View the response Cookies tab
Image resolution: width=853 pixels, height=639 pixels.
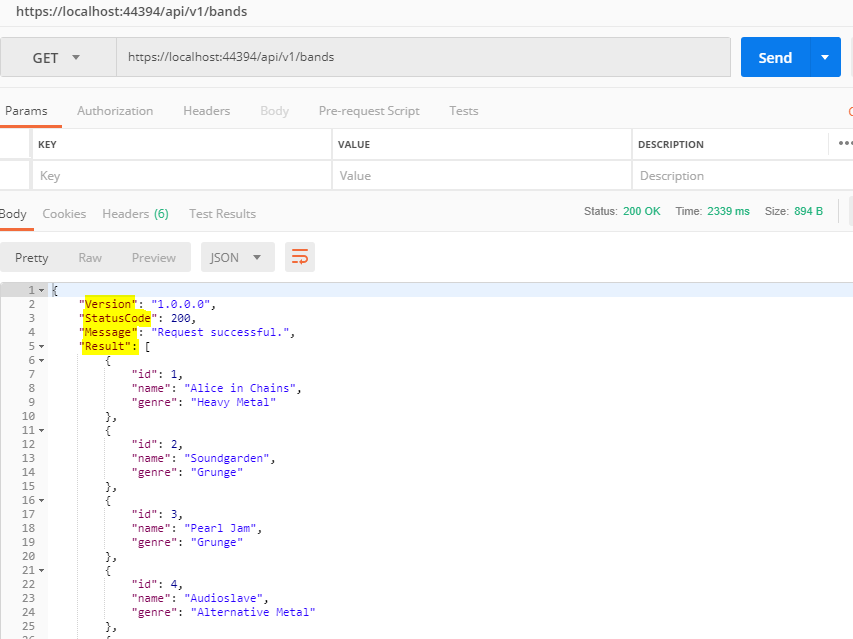tap(64, 214)
